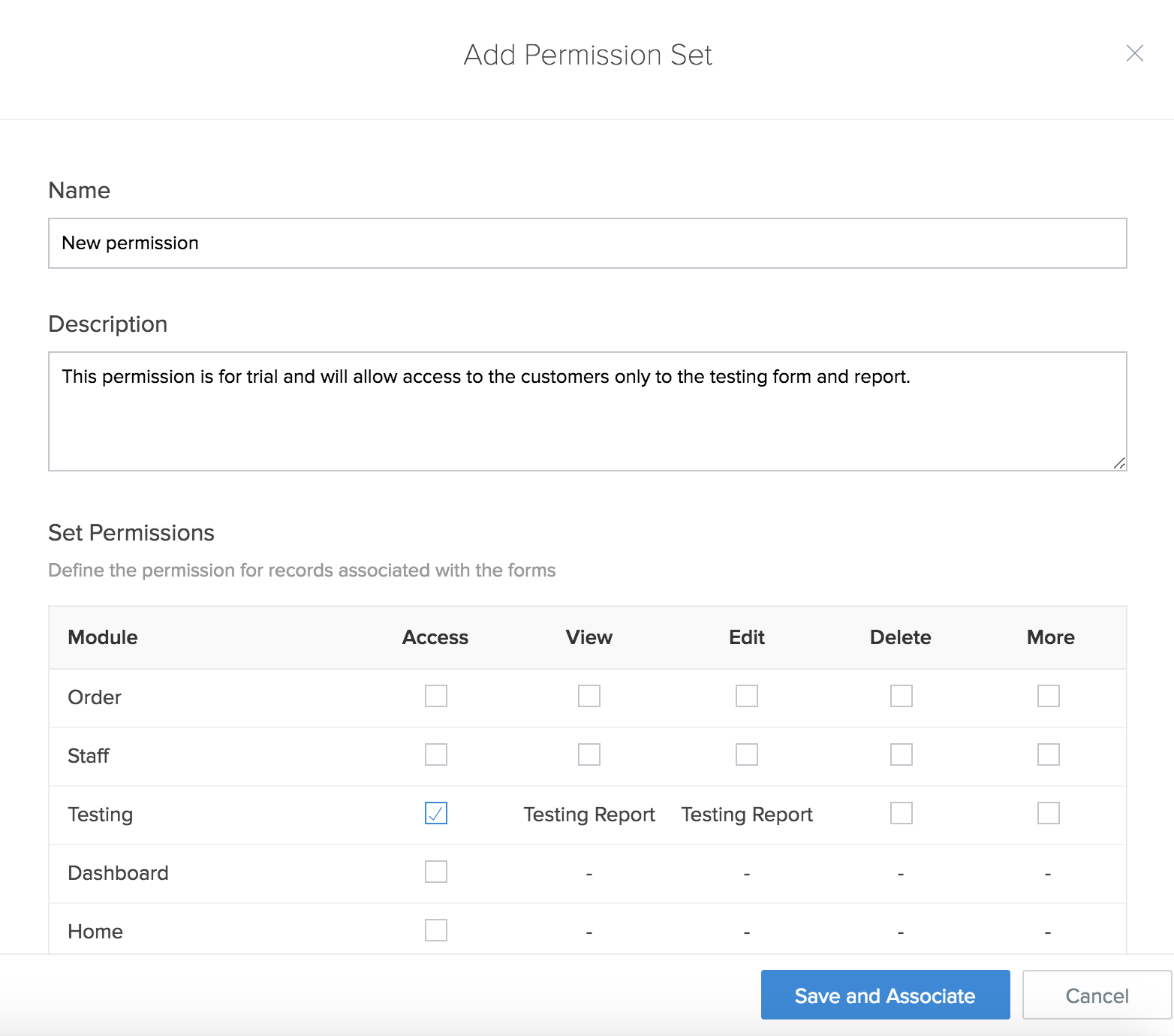Check View permission for Order
The height and width of the screenshot is (1036, 1174).
coord(589,696)
